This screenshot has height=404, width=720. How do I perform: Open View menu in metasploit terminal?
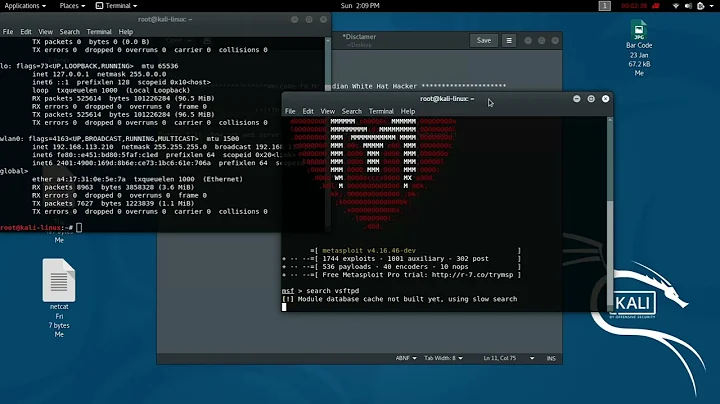click(327, 111)
